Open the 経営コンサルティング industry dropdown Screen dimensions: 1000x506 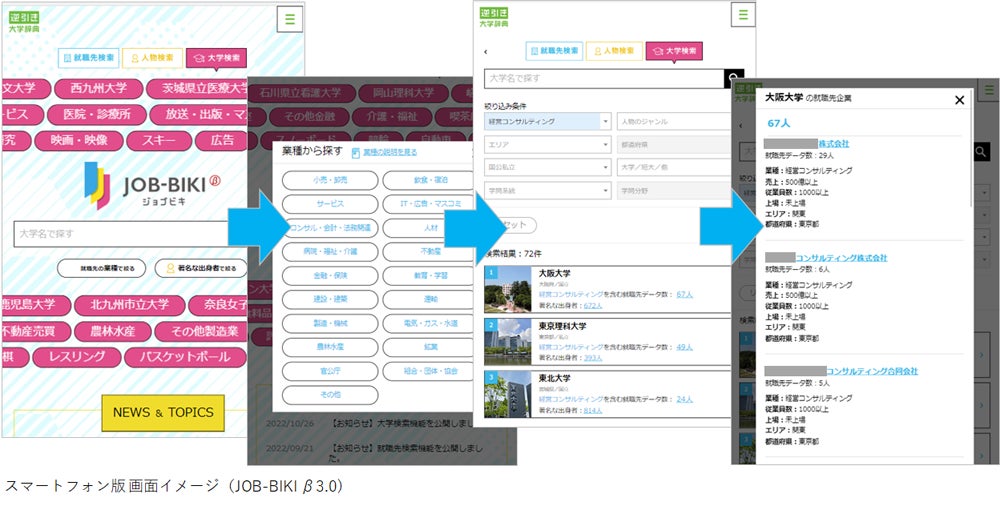[548, 121]
